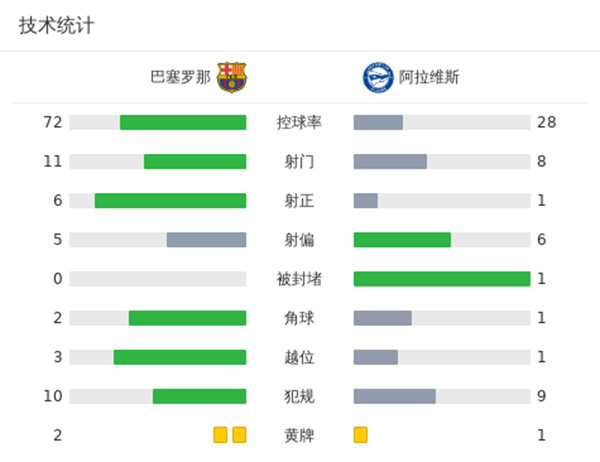Click the 射门 stat label

[299, 161]
